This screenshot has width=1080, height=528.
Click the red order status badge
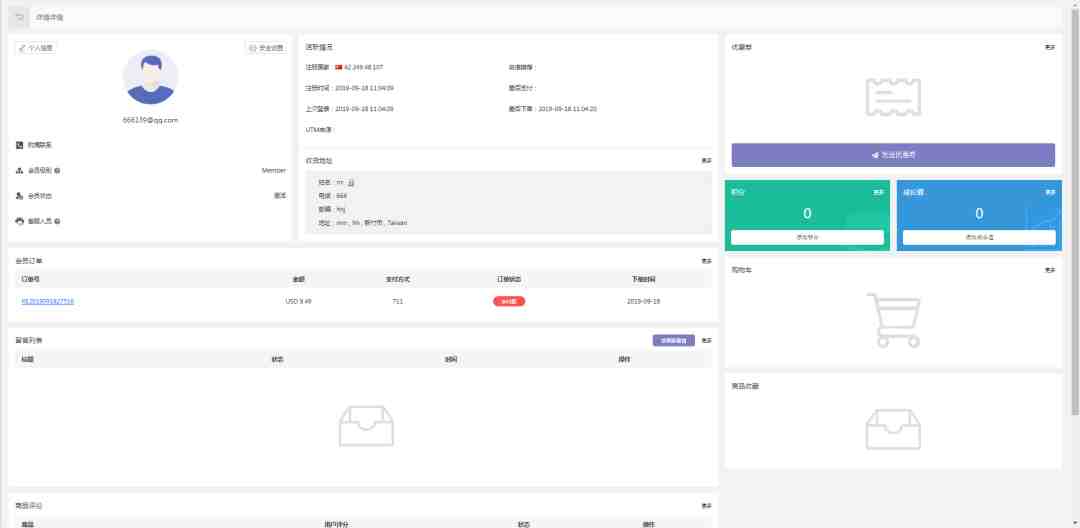pyautogui.click(x=508, y=301)
